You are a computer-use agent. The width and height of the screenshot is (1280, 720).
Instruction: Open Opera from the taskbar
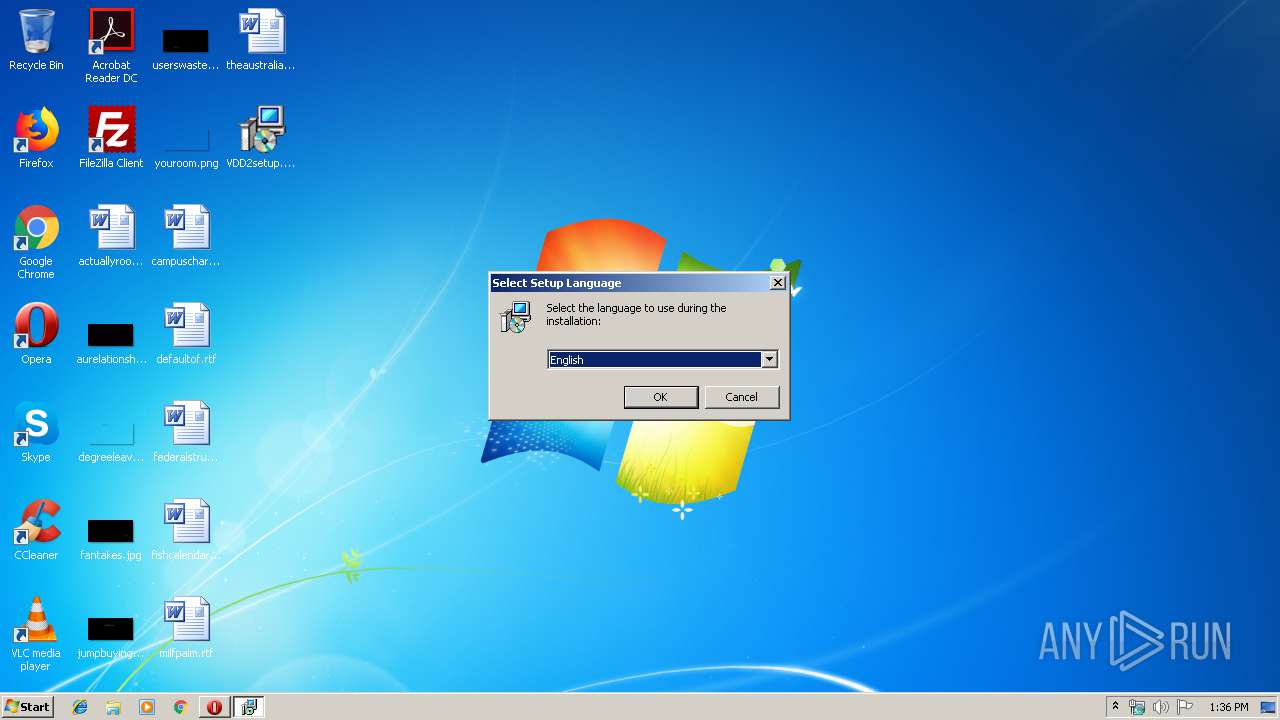click(x=214, y=707)
